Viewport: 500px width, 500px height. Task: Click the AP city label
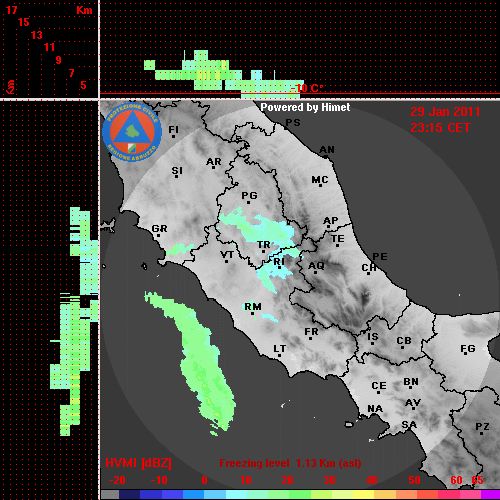click(331, 221)
